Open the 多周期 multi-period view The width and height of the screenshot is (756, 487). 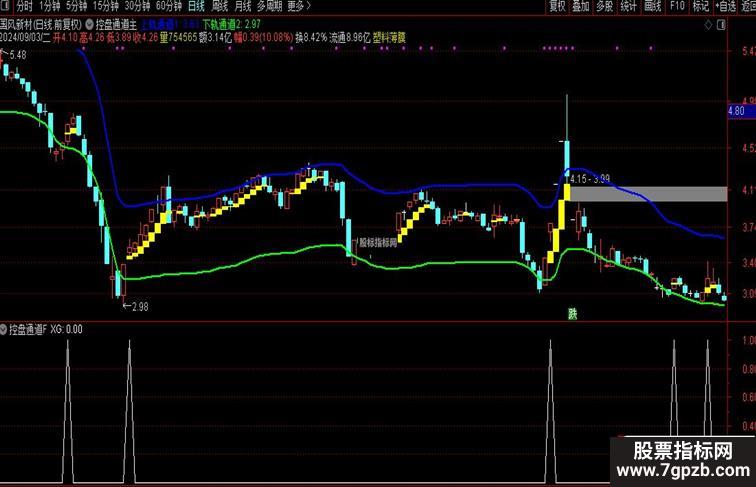click(270, 6)
